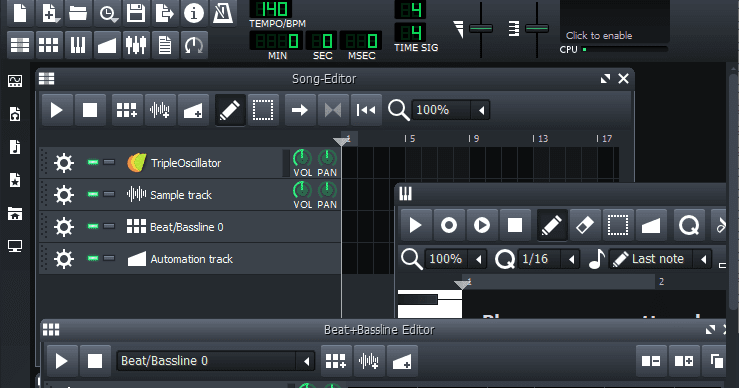
Task: Mute the Automation track
Action: 93,259
